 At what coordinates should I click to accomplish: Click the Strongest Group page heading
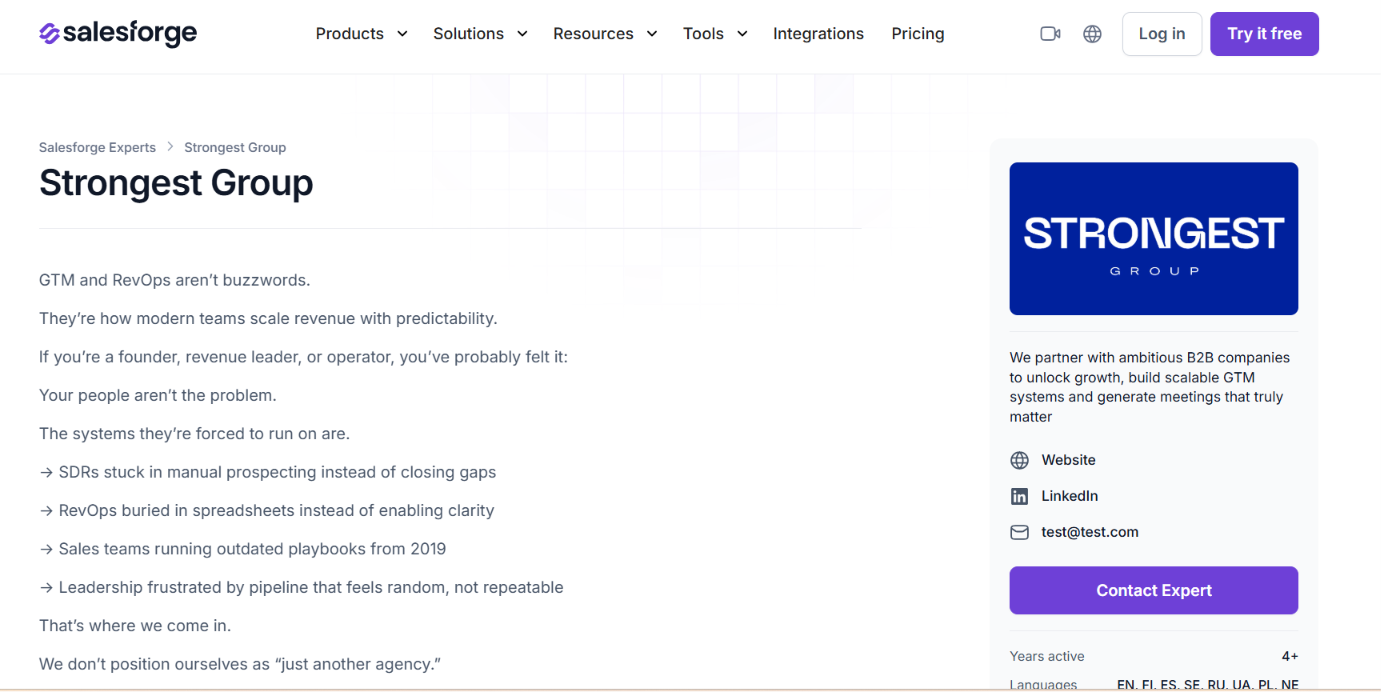pyautogui.click(x=176, y=183)
